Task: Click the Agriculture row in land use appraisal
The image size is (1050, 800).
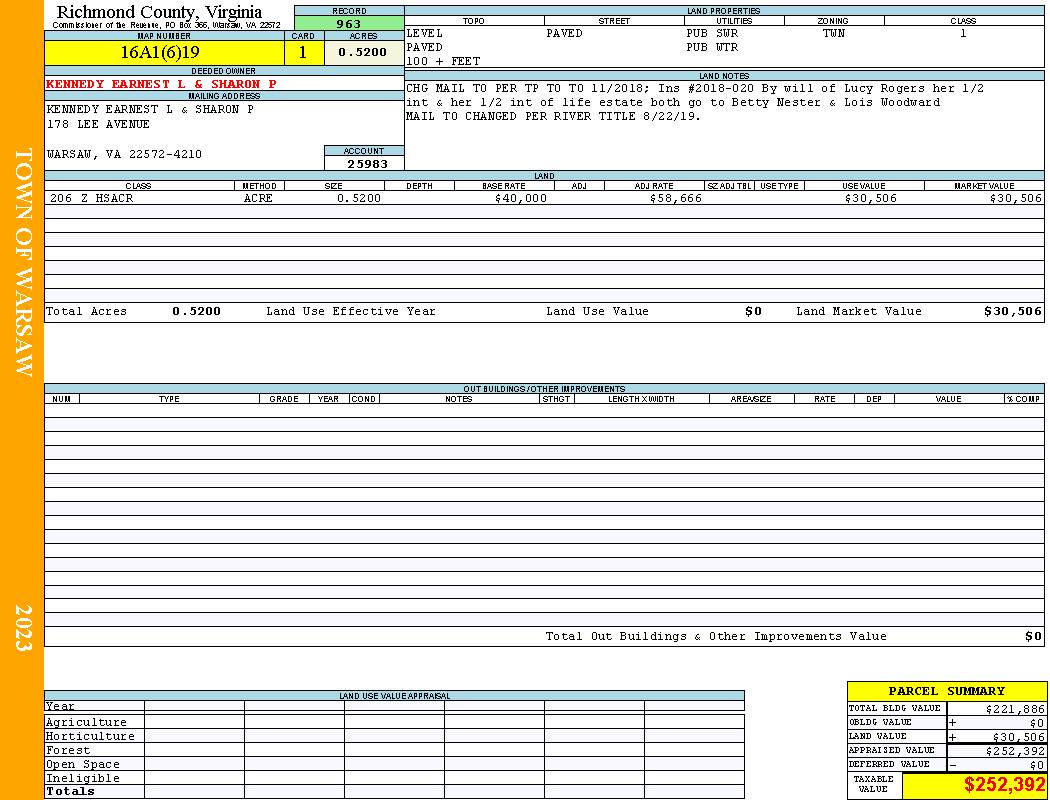Action: [394, 722]
